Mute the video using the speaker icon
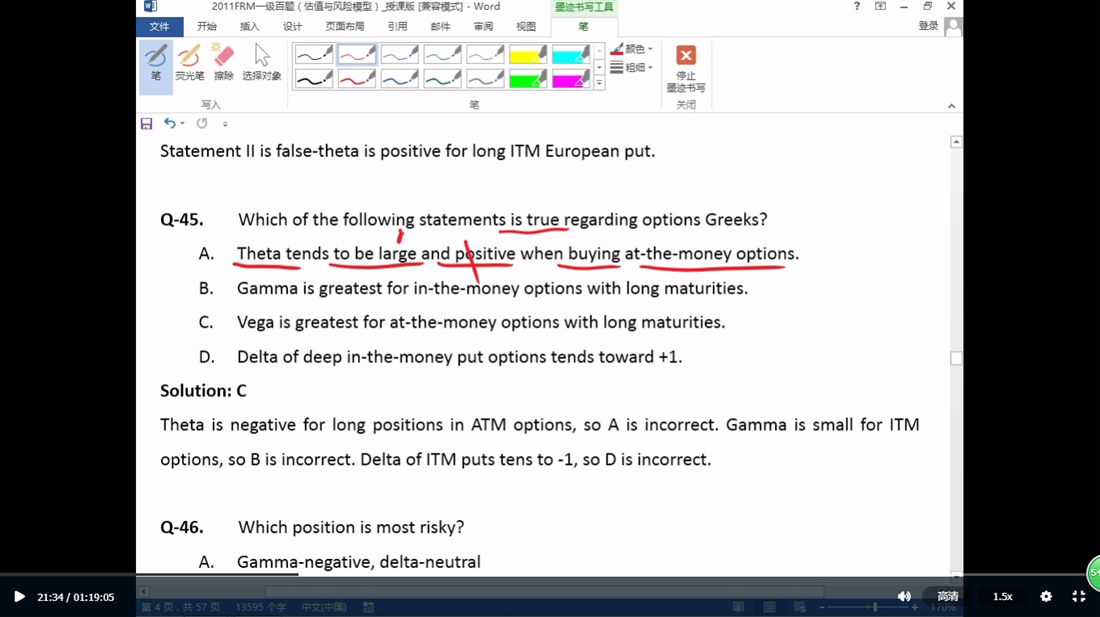 904,596
